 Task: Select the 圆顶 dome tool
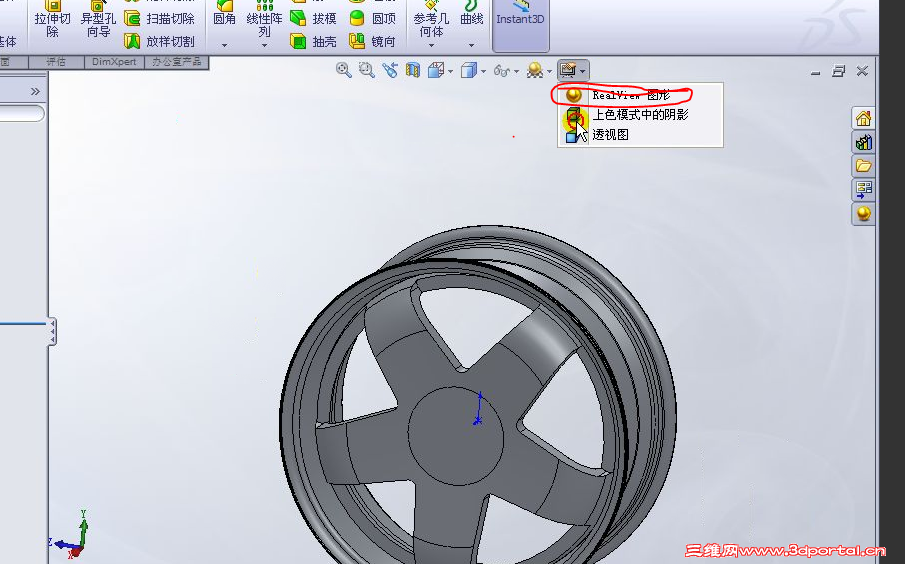coord(373,18)
